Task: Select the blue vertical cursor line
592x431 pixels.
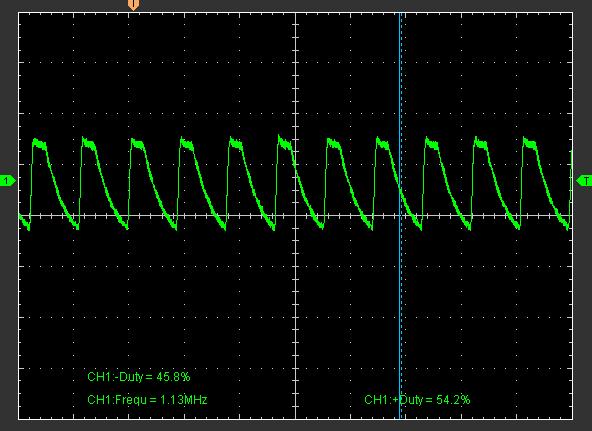Action: (399, 215)
